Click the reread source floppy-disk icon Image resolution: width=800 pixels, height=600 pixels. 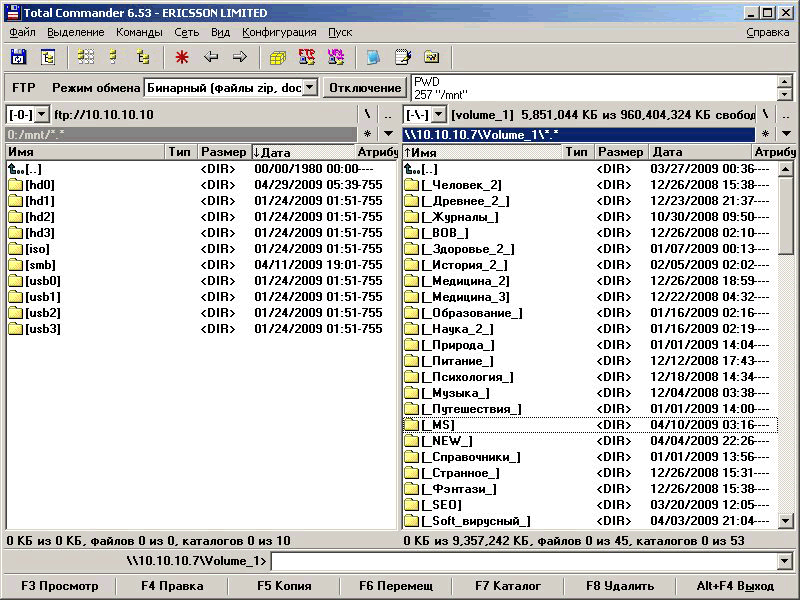coord(18,57)
